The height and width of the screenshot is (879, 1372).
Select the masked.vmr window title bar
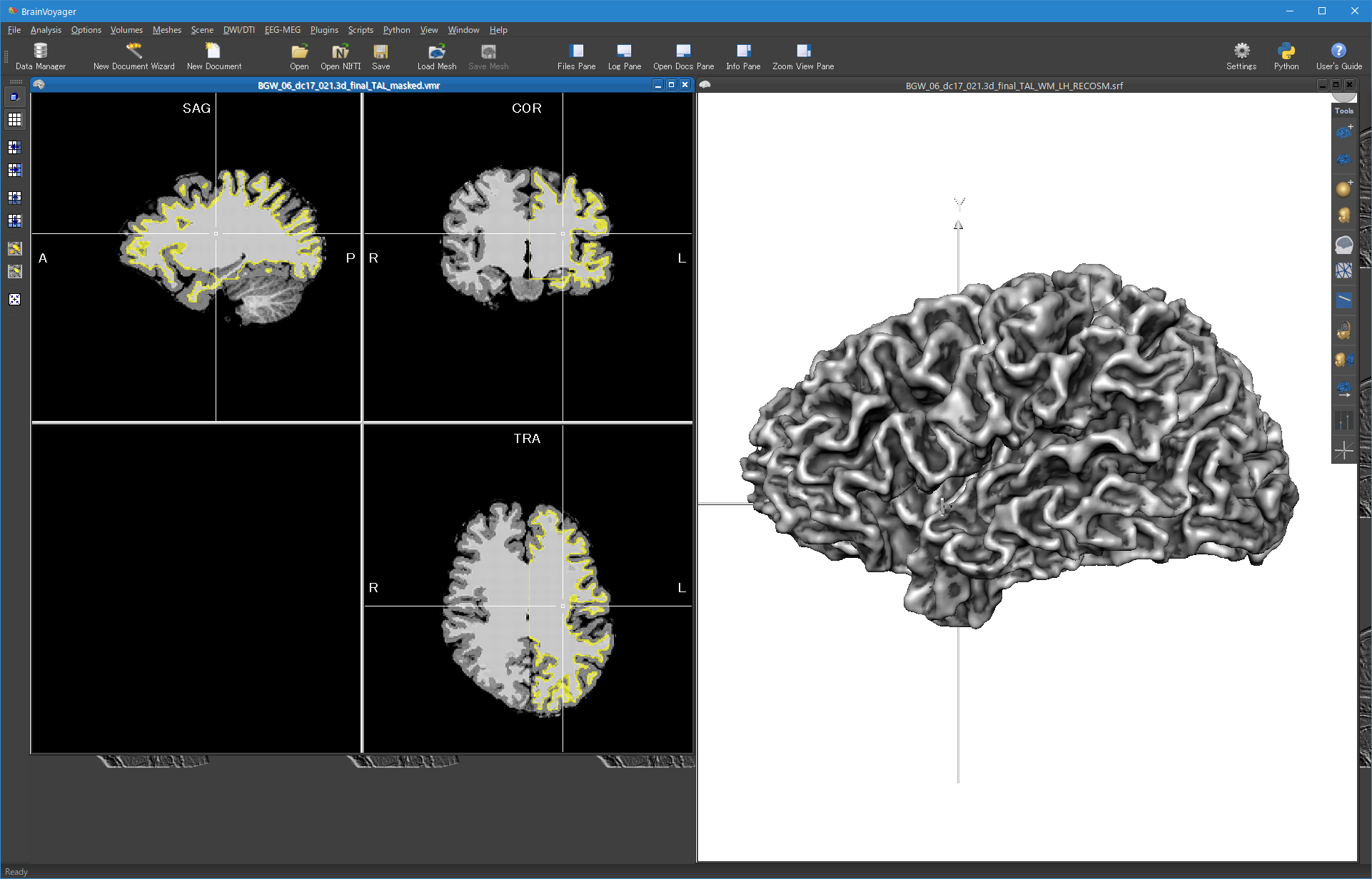(348, 85)
